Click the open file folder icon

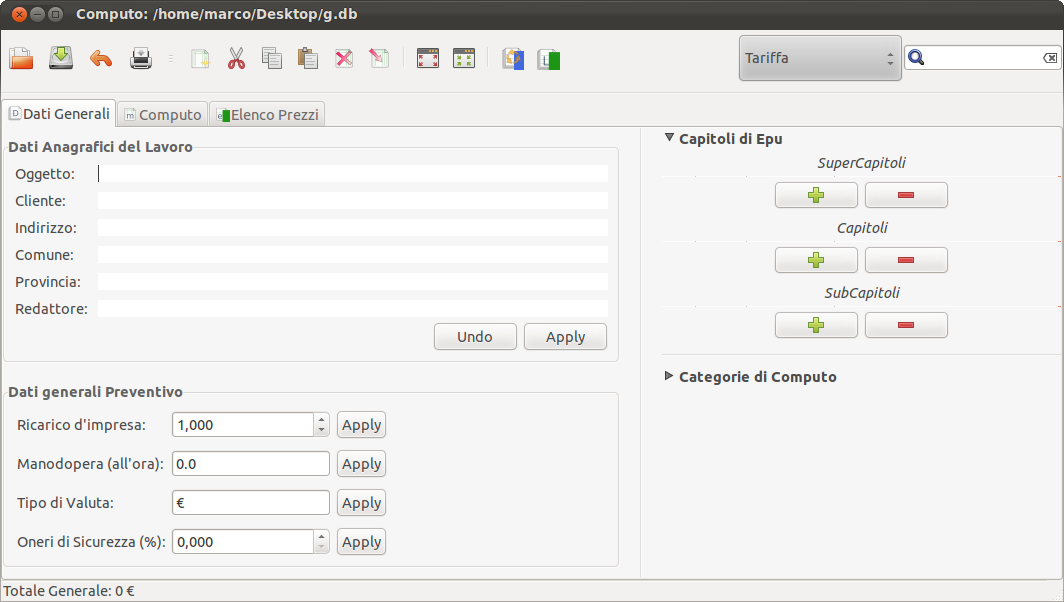pos(21,58)
